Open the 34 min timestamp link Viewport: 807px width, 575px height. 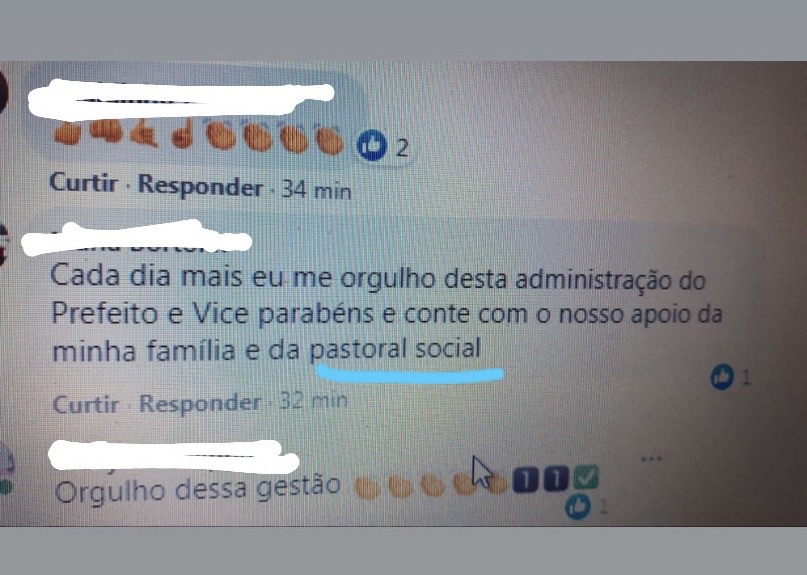(317, 190)
